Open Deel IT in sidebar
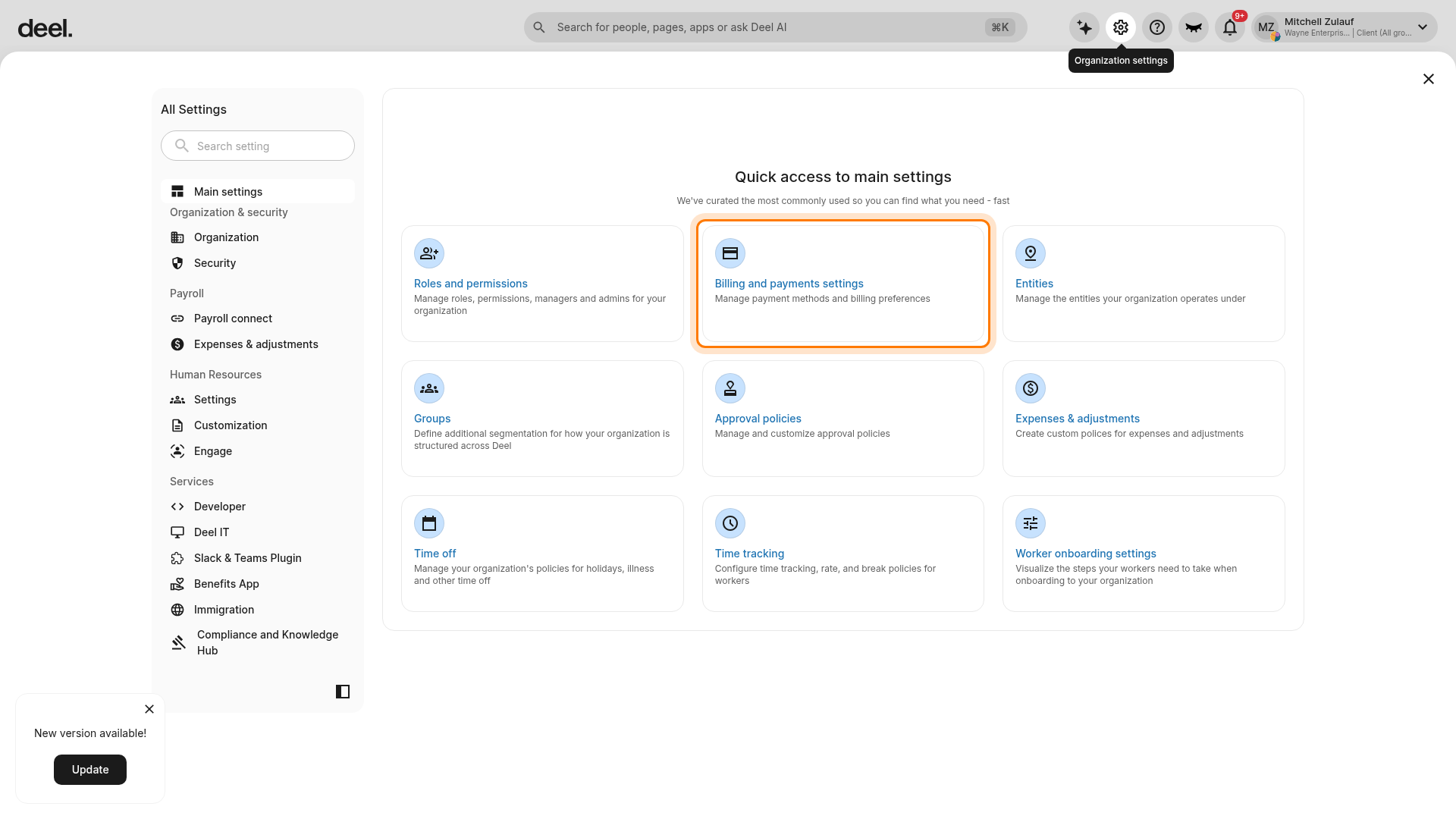 pos(258,532)
